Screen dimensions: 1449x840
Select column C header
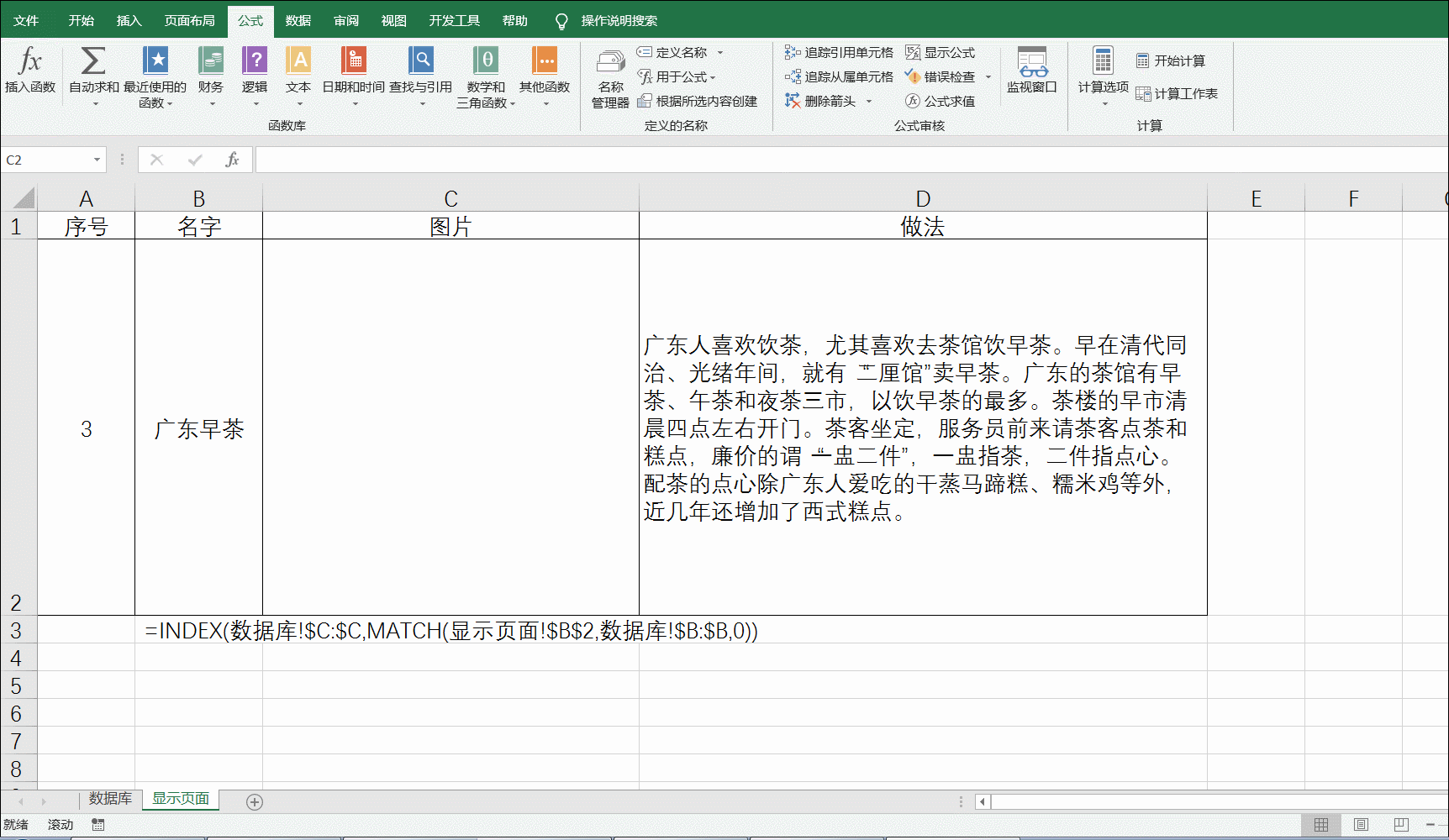pyautogui.click(x=451, y=198)
